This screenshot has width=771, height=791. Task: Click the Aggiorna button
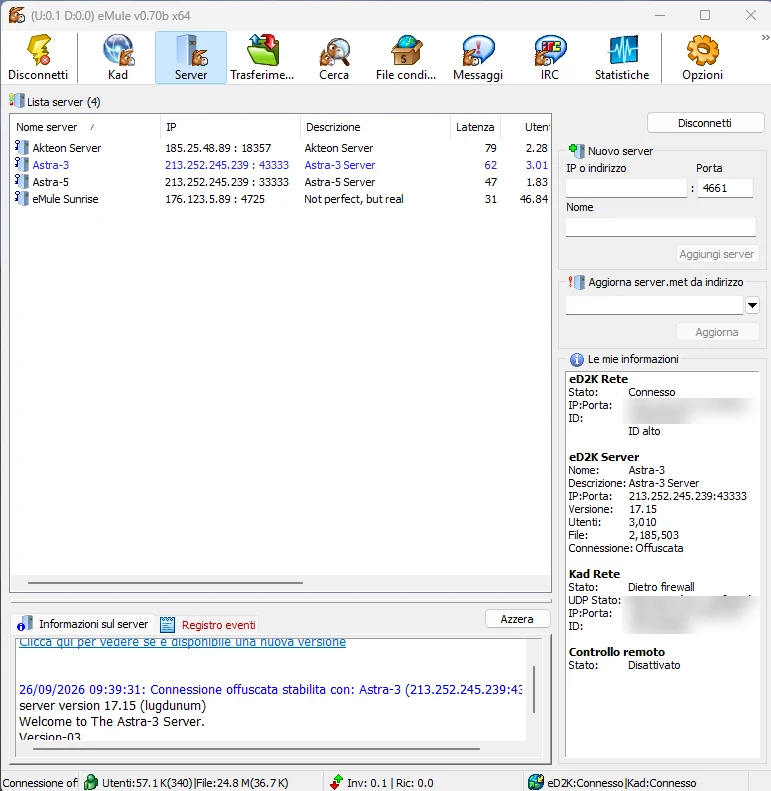click(717, 332)
